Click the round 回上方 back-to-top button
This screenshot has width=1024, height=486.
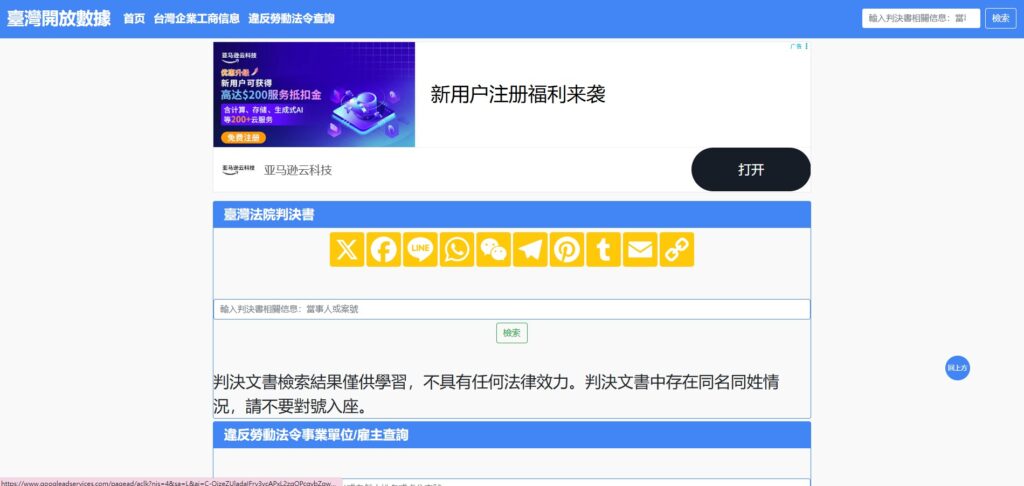pyautogui.click(x=957, y=368)
